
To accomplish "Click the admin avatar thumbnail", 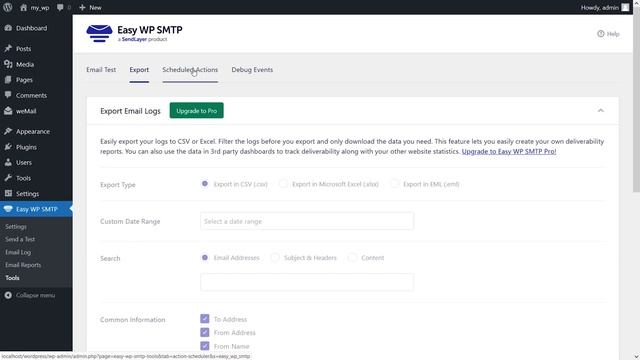I will [625, 7].
